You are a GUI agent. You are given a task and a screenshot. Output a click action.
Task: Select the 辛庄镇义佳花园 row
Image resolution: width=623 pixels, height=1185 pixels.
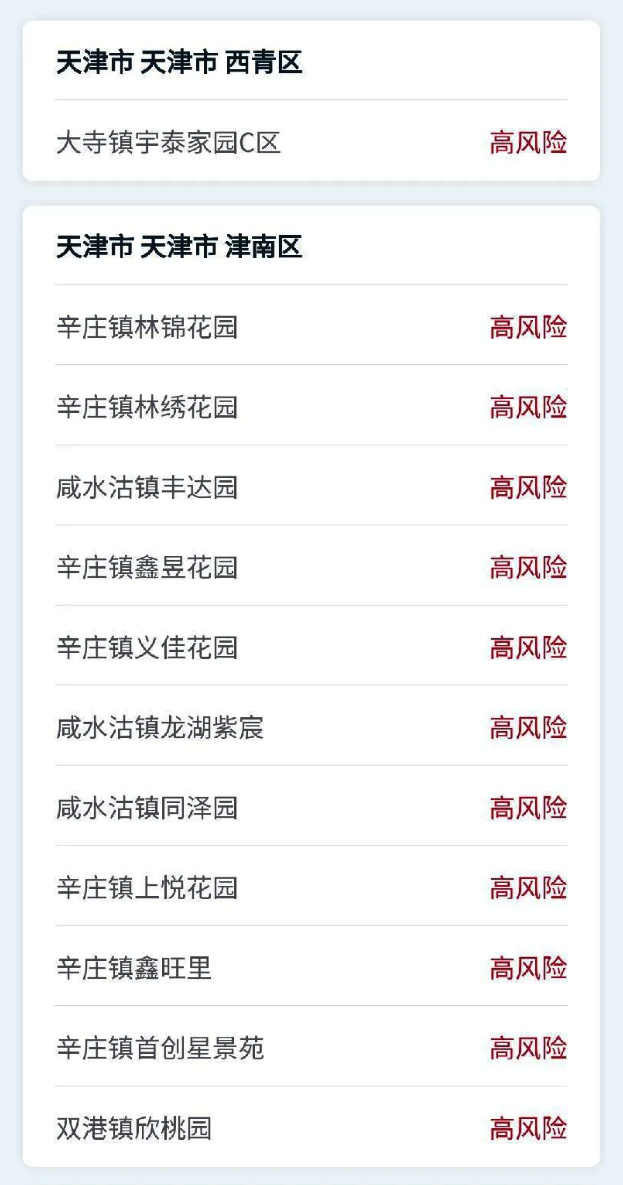pyautogui.click(x=311, y=648)
